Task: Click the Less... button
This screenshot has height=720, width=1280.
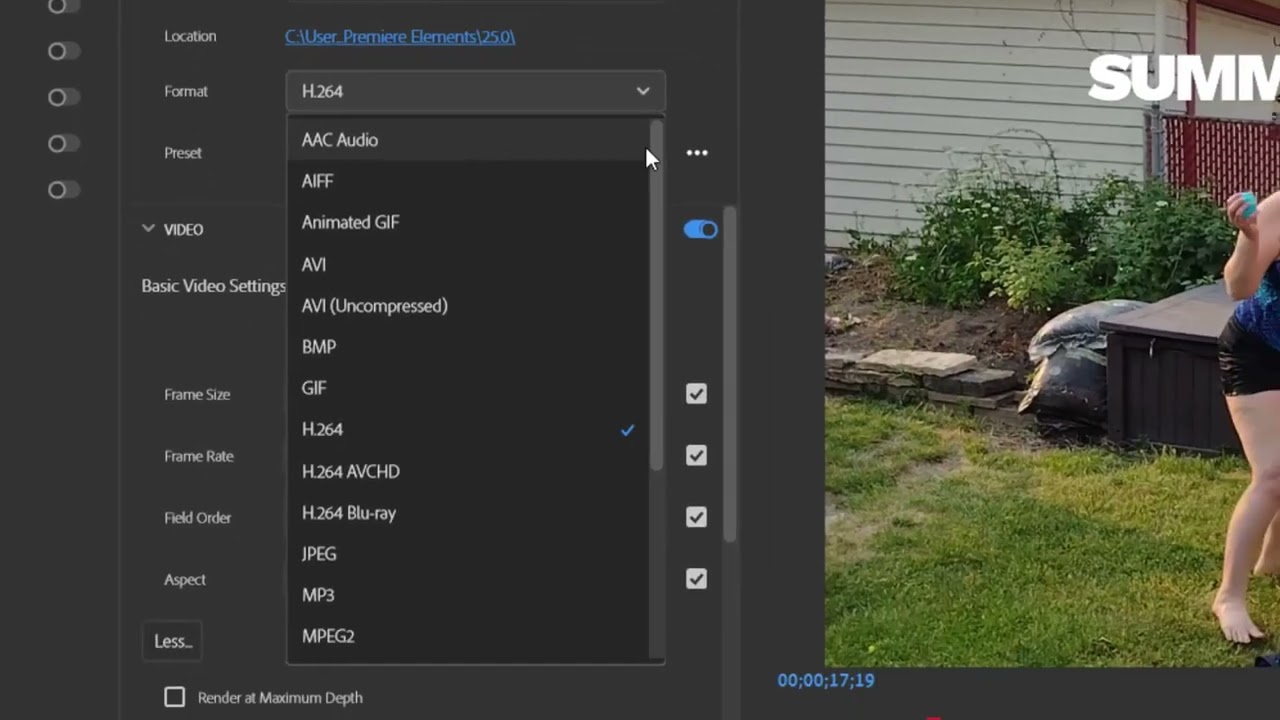Action: (x=172, y=641)
